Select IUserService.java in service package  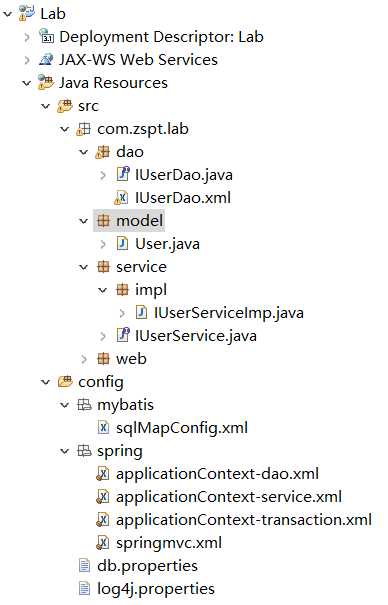point(196,336)
